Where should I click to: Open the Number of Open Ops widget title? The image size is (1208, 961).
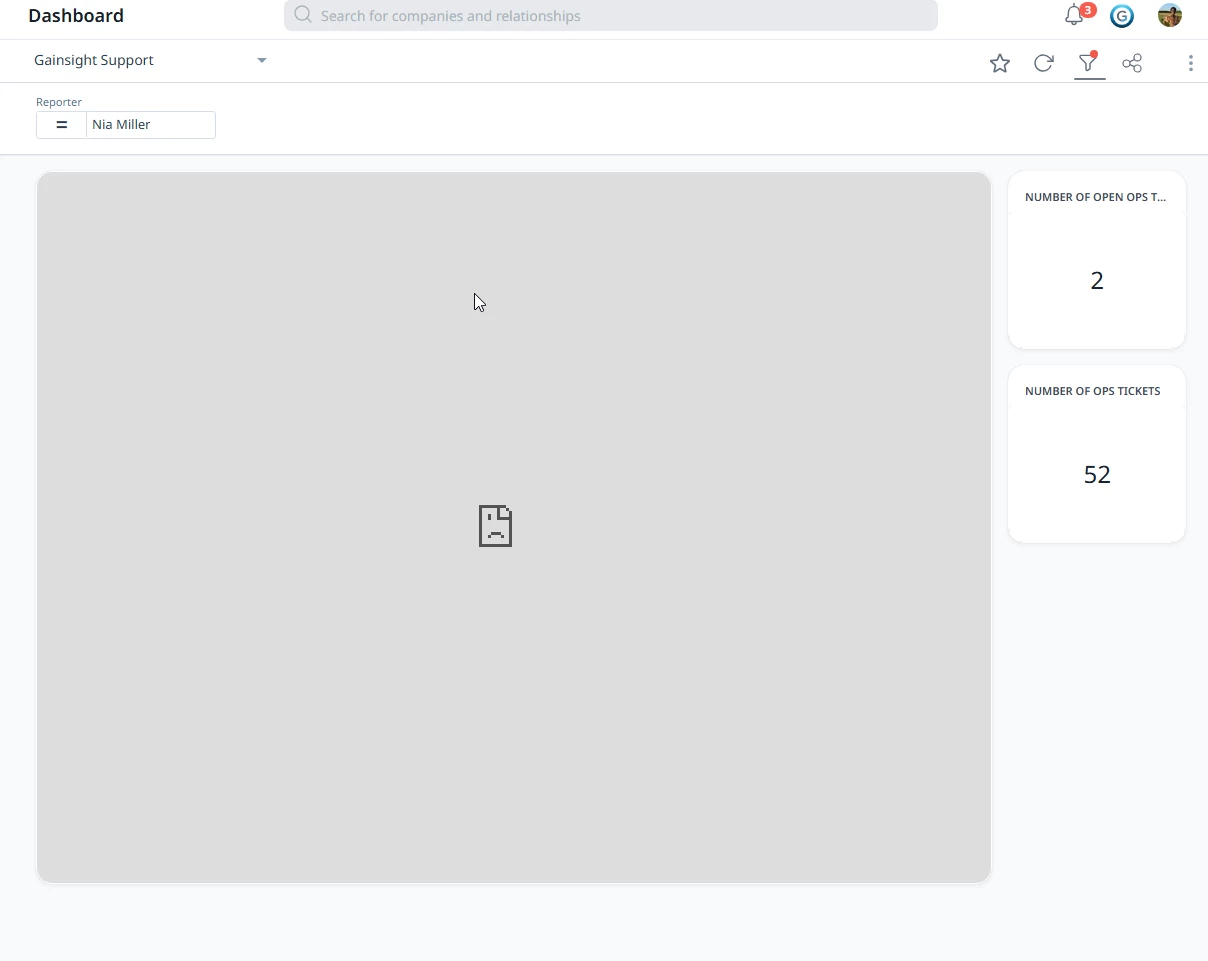click(1096, 197)
